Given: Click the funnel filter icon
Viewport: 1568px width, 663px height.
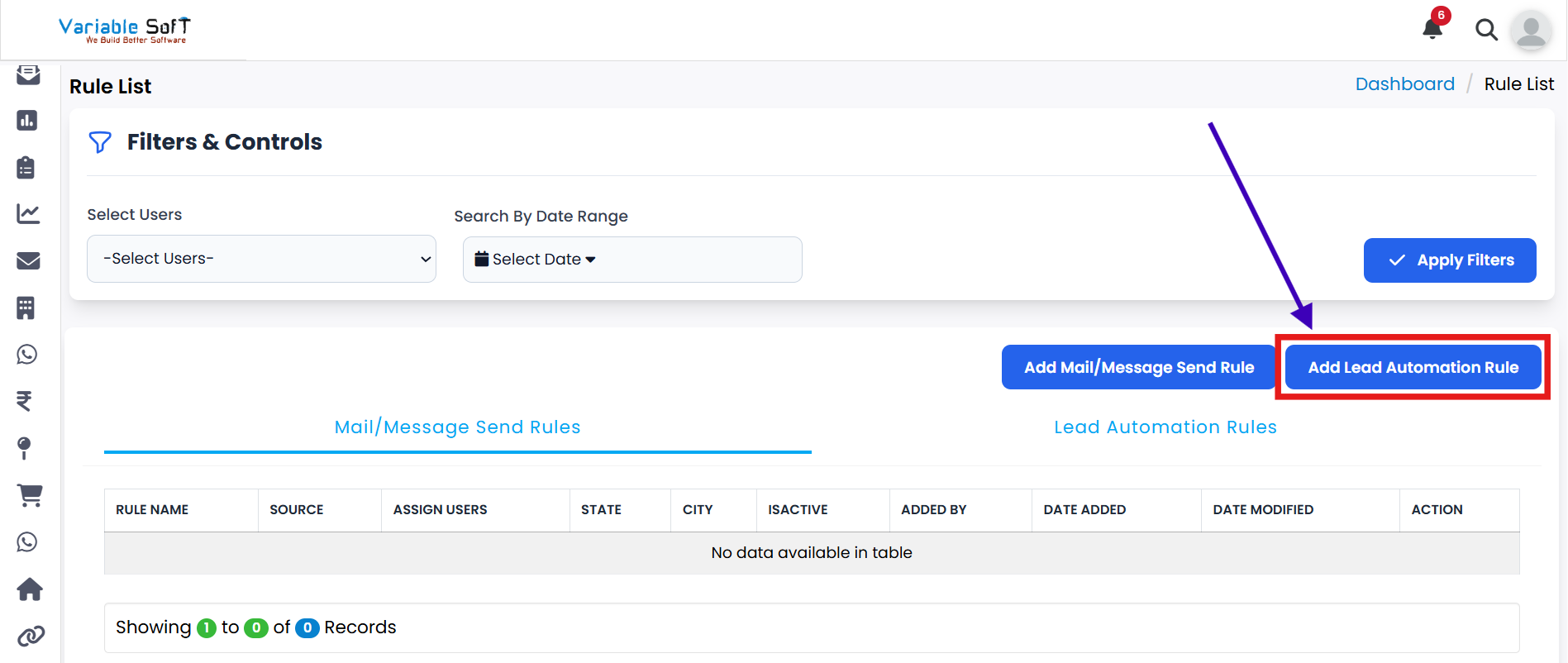Looking at the screenshot, I should [100, 142].
